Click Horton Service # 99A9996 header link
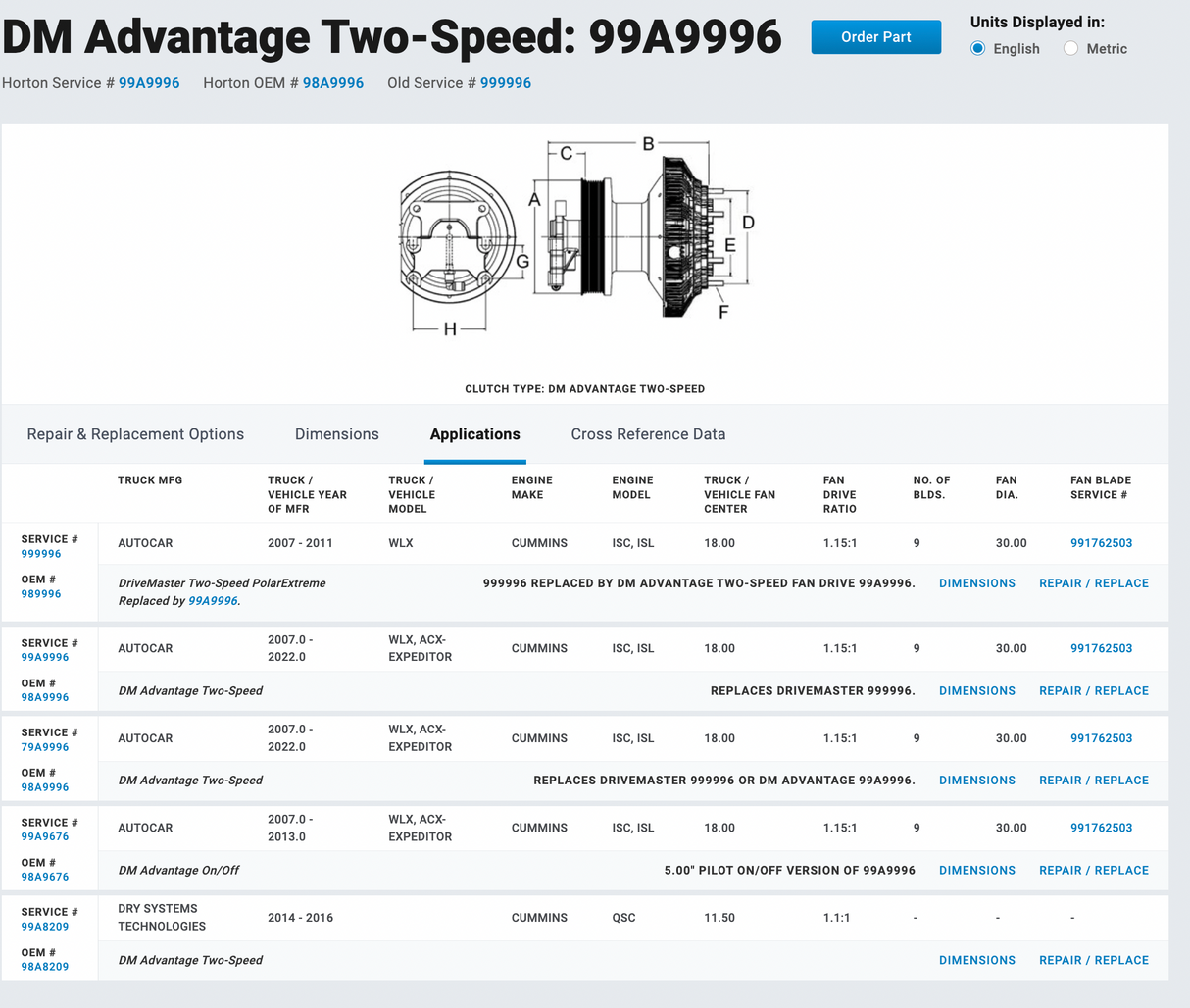This screenshot has width=1190, height=1008. tap(149, 83)
